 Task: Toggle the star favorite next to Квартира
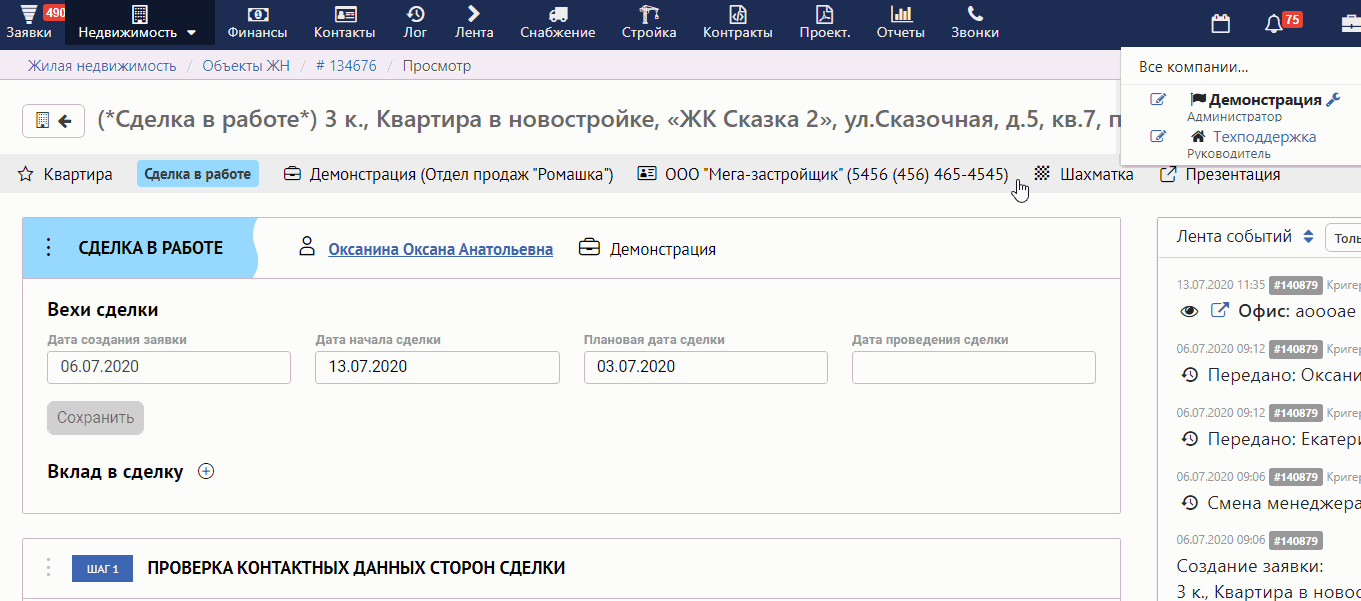(x=26, y=174)
